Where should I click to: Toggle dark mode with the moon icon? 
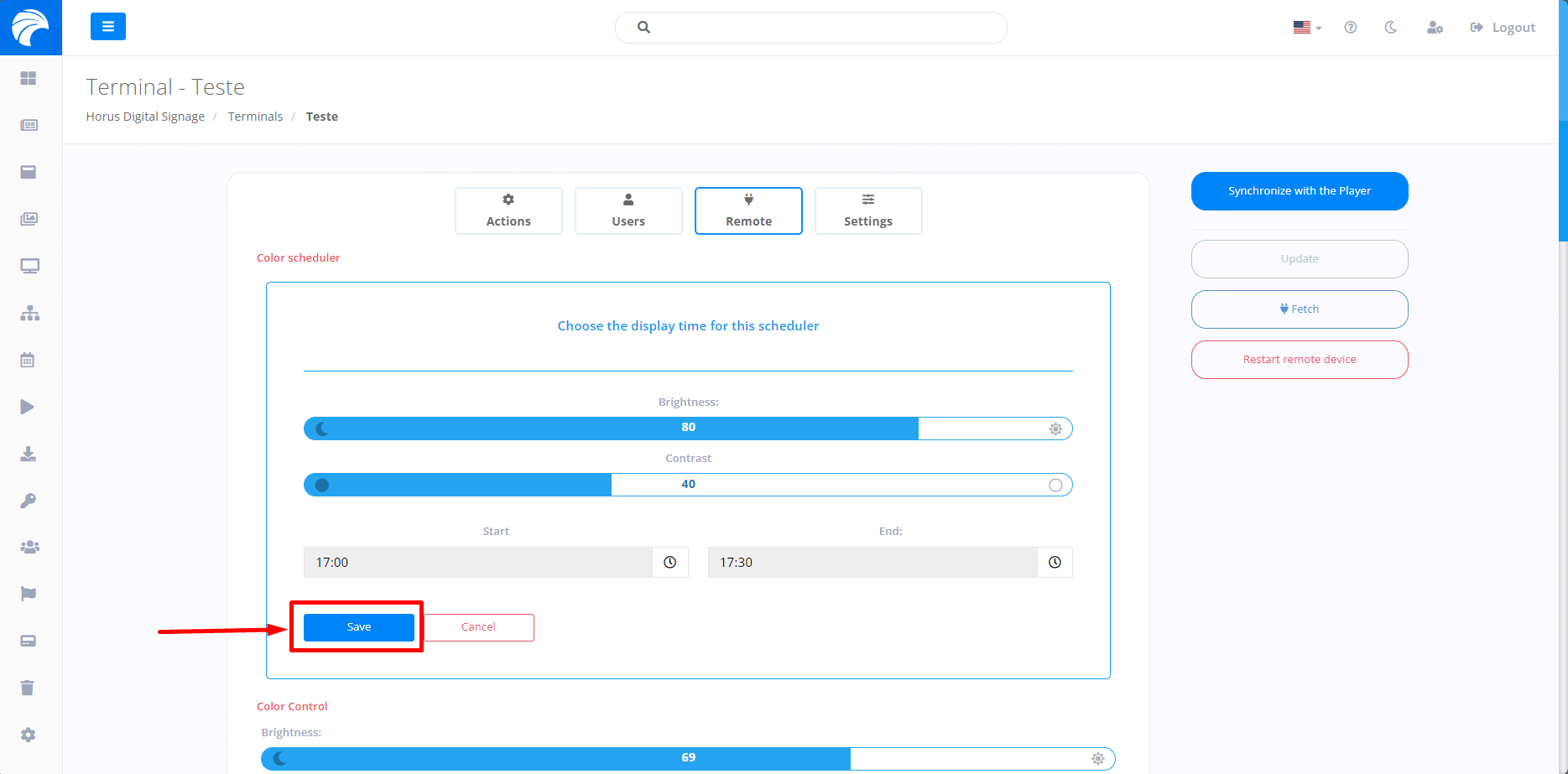(x=1390, y=28)
